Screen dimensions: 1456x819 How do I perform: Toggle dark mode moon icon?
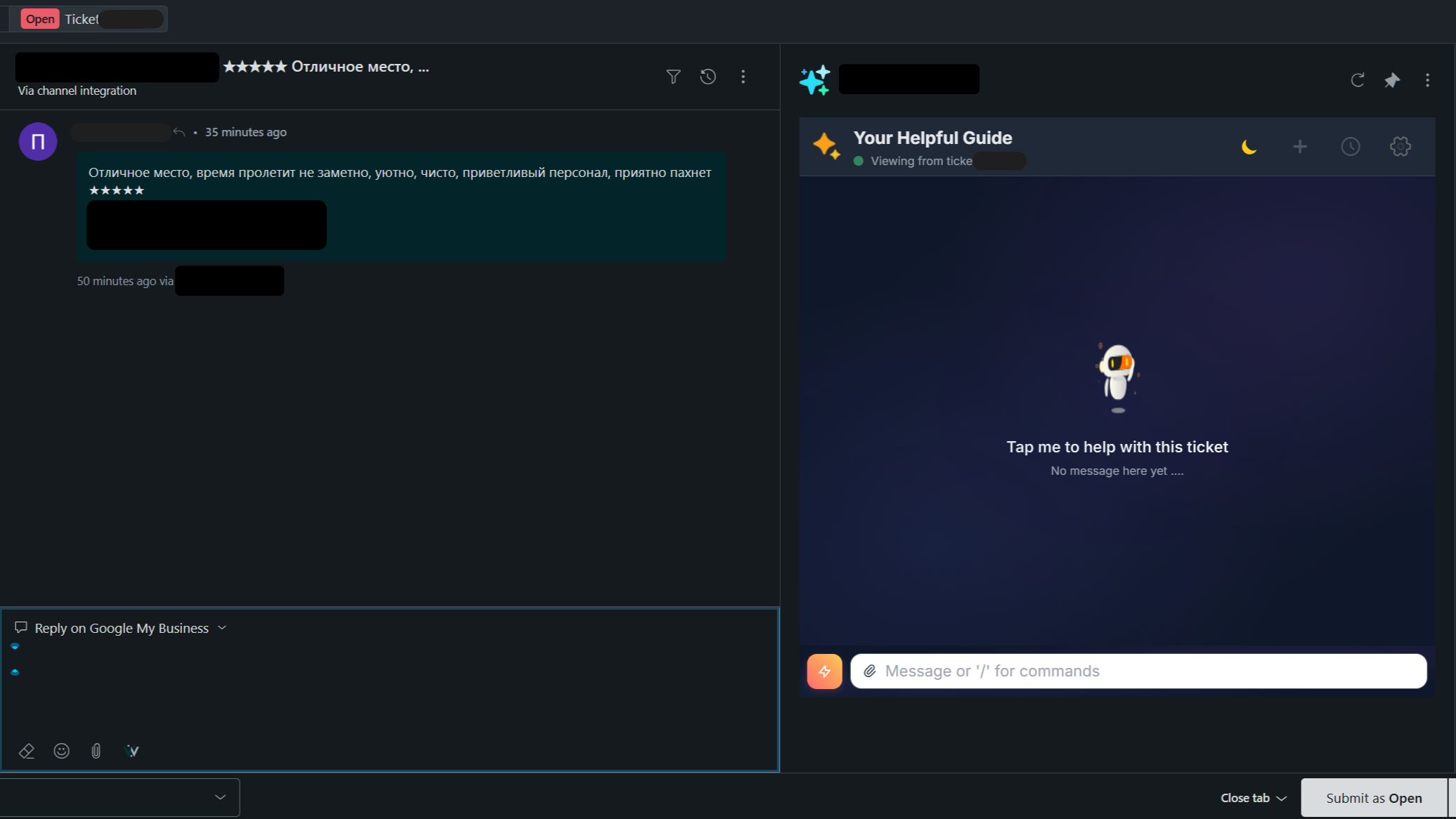click(1249, 147)
